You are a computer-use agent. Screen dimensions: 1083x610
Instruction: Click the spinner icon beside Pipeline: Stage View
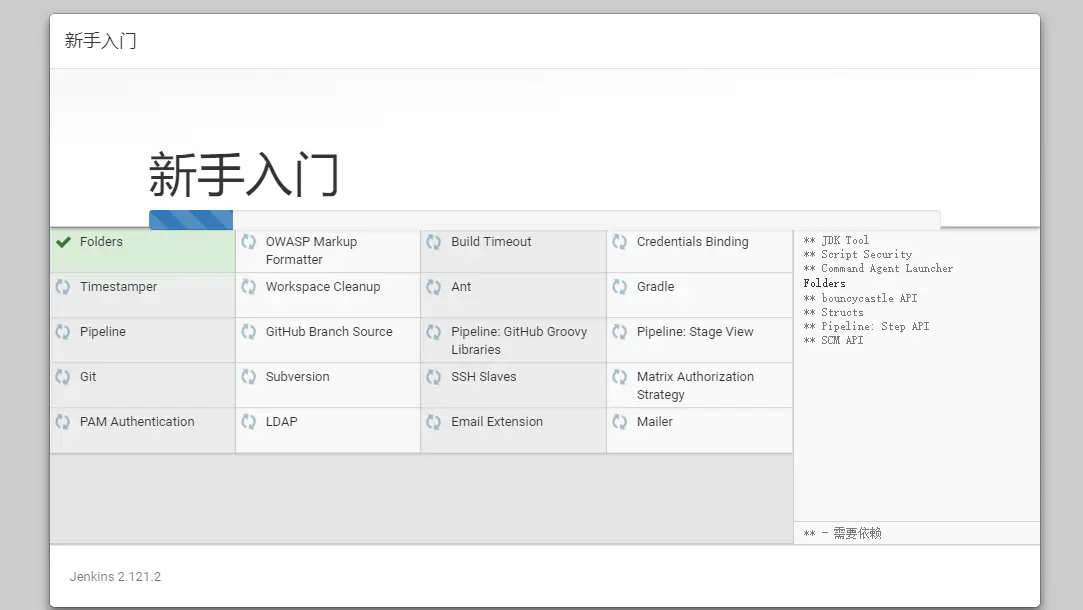click(620, 332)
